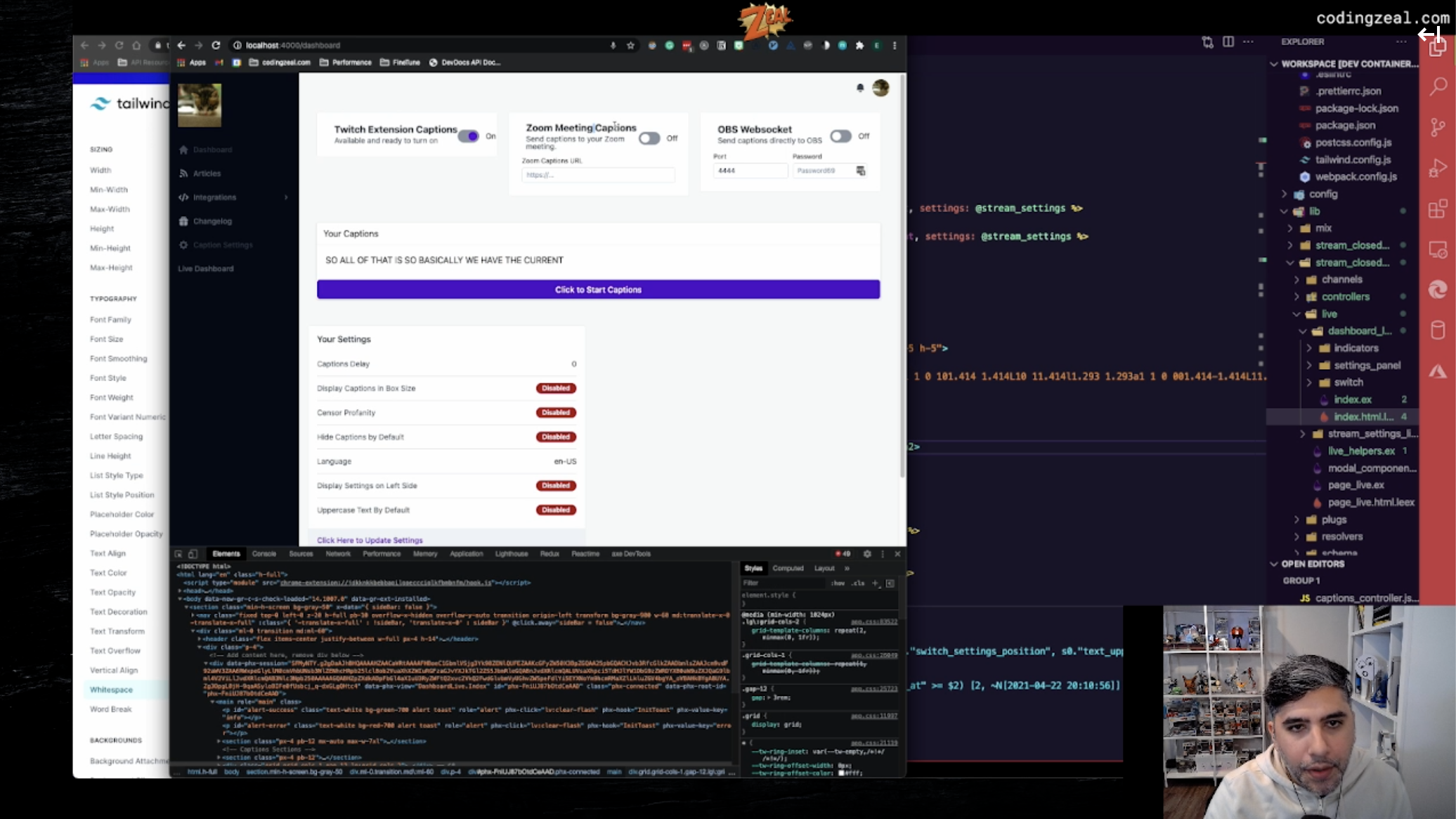Screen dimensions: 1456x819
Task: Reload the localhost dashboard page
Action: click(216, 45)
